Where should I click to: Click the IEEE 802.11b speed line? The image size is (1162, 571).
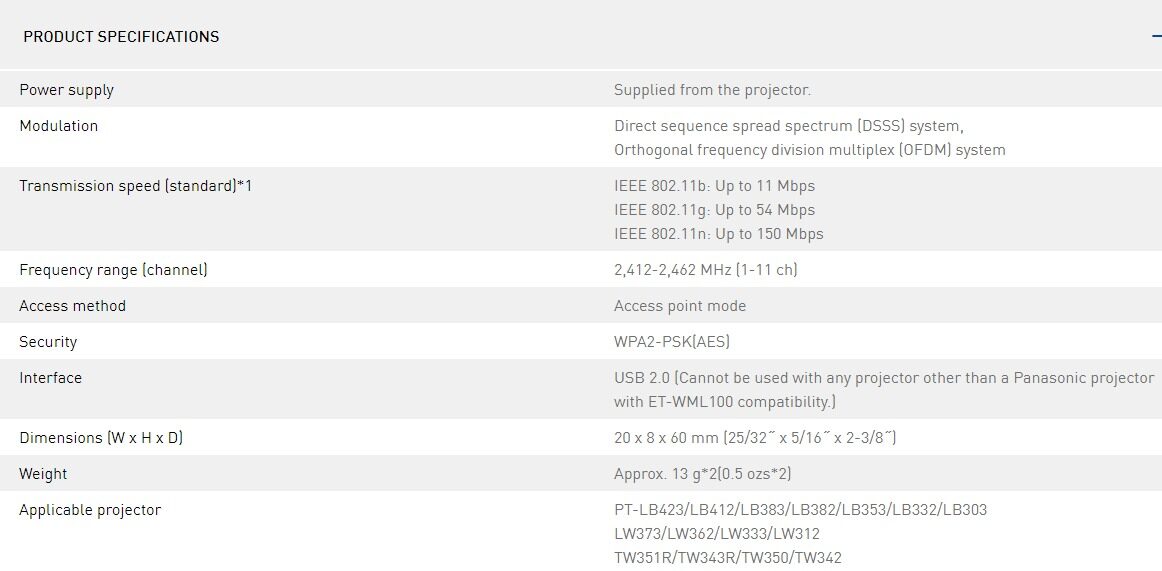pos(714,186)
